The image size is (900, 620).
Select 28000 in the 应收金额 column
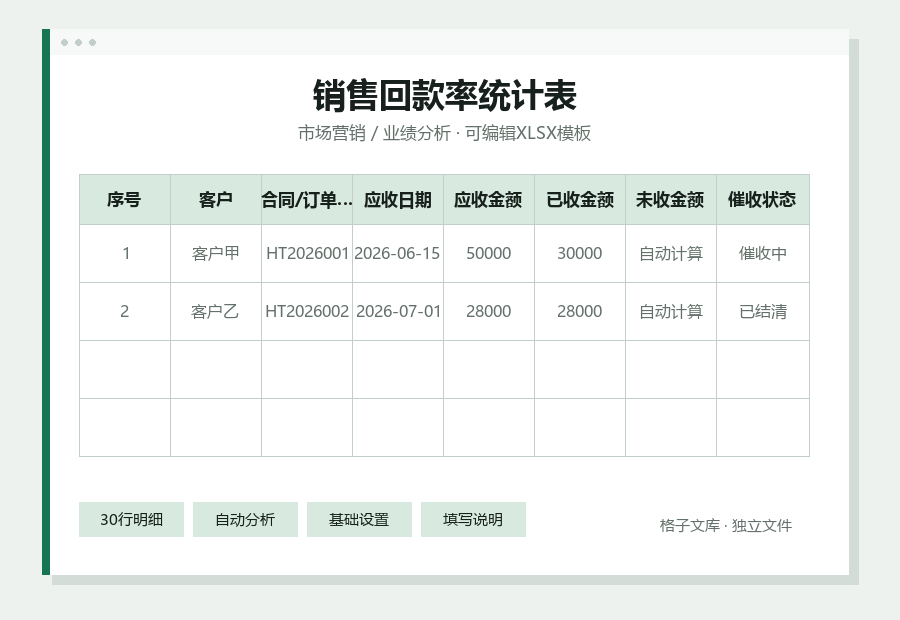pos(488,312)
